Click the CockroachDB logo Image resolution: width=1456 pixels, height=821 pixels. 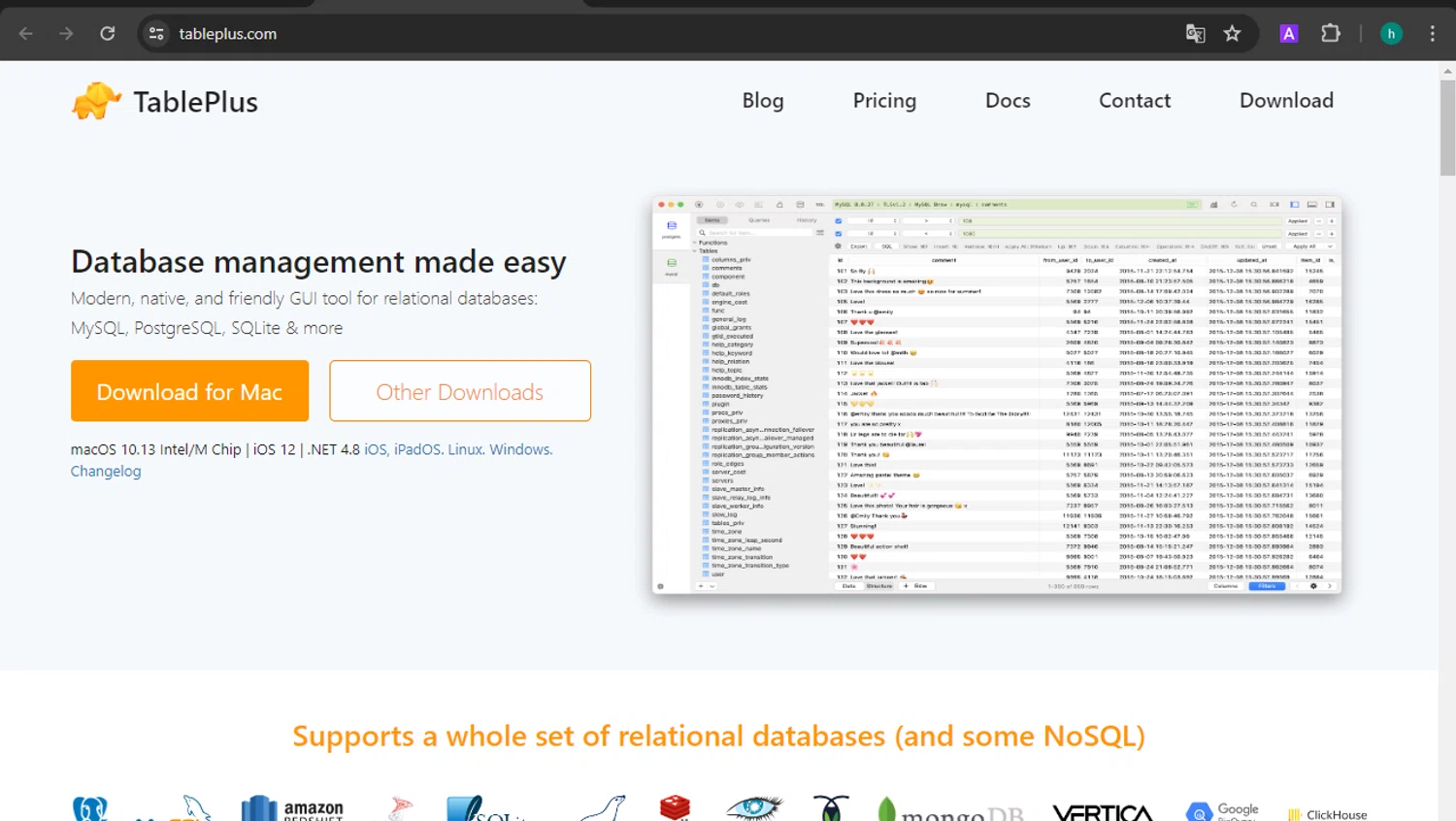pos(831,807)
